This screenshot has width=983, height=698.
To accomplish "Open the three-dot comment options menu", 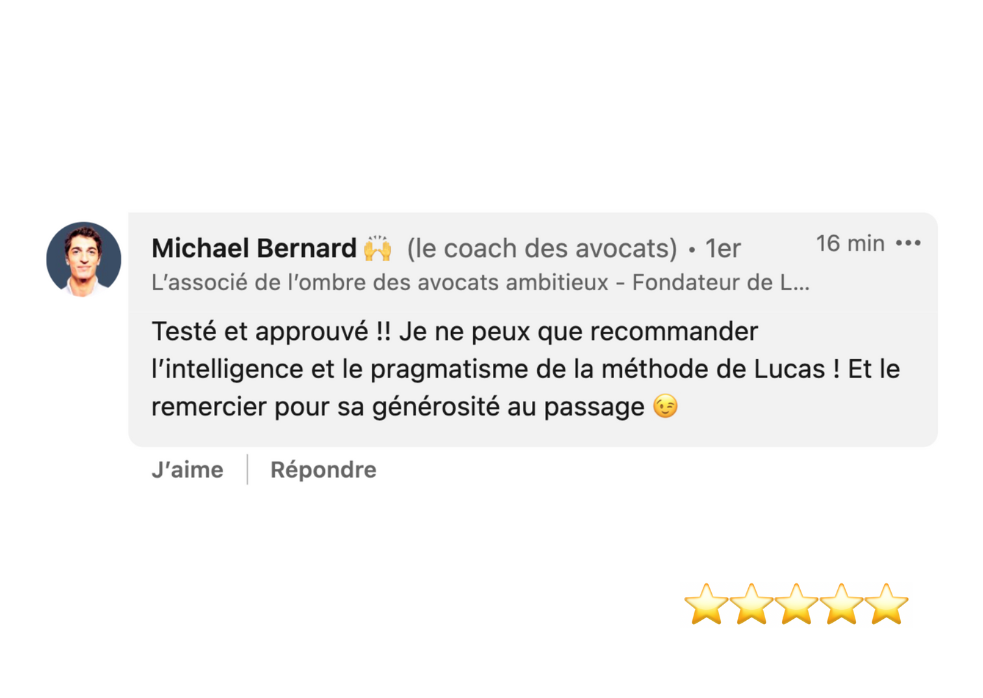I will (x=908, y=243).
